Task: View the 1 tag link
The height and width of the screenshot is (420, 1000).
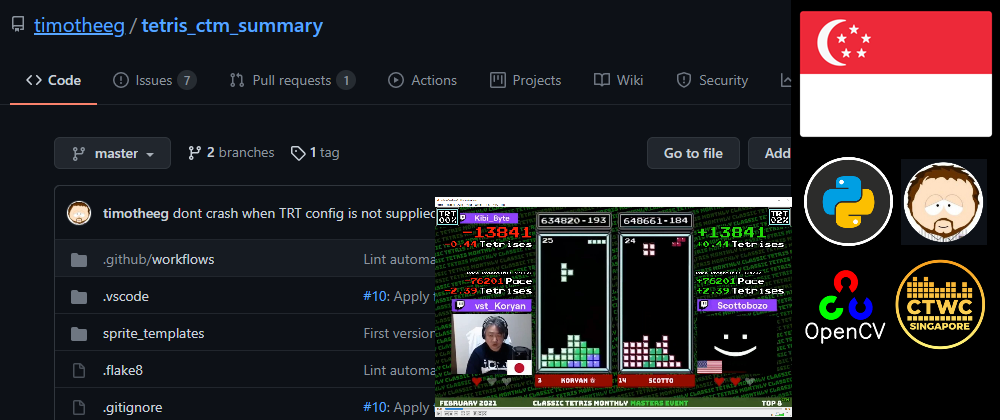Action: click(315, 153)
